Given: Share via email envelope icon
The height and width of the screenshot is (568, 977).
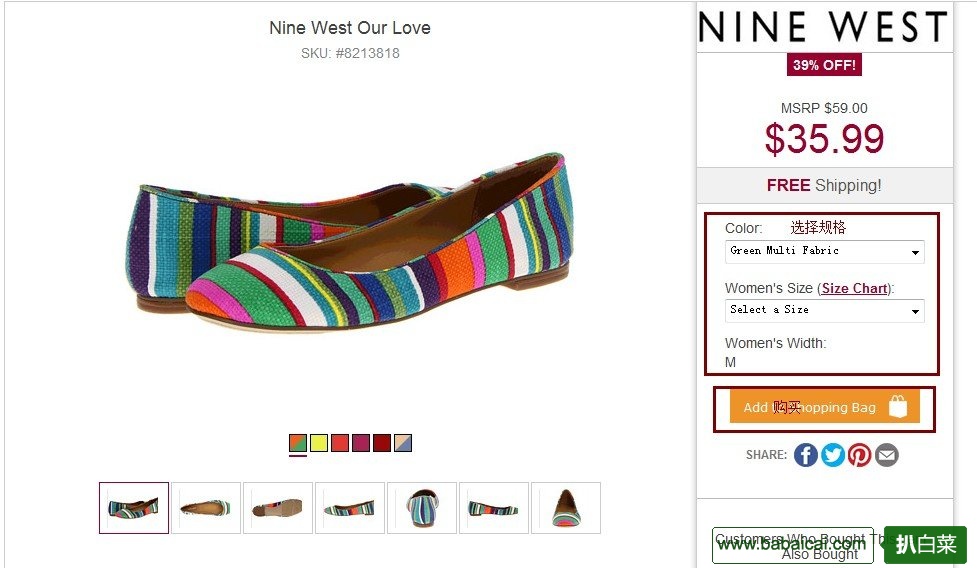Looking at the screenshot, I should [x=887, y=455].
